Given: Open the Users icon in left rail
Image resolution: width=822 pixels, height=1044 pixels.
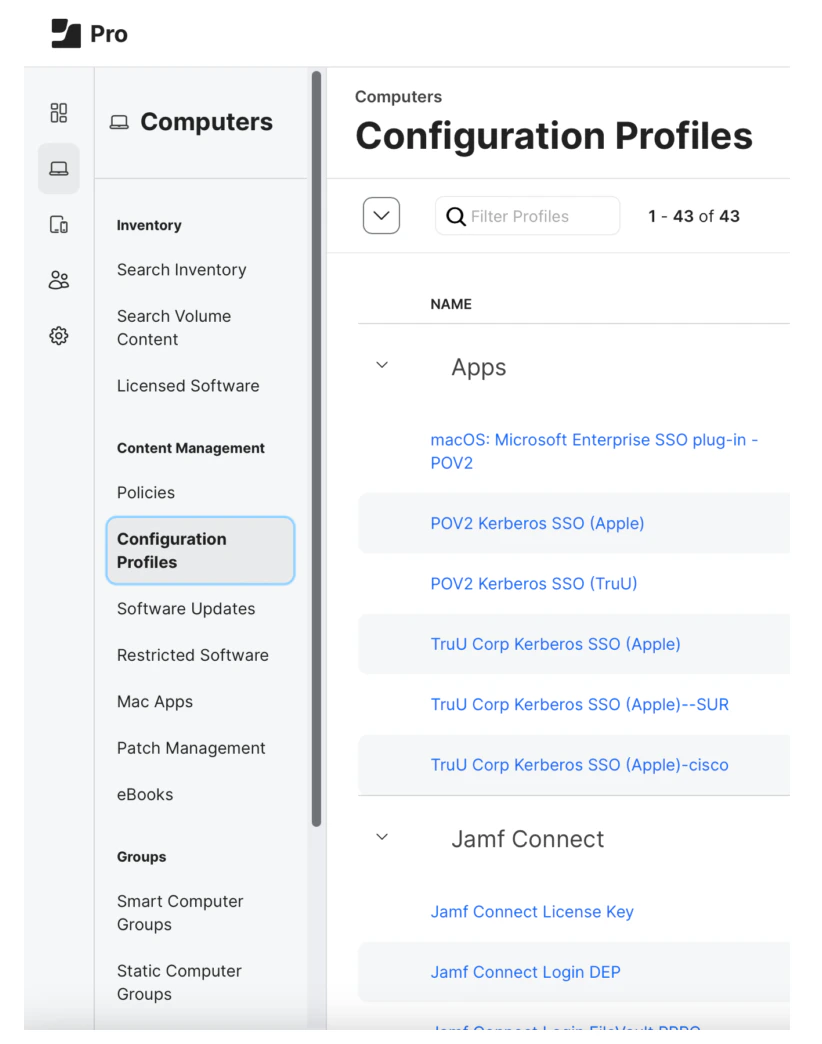Looking at the screenshot, I should [59, 280].
